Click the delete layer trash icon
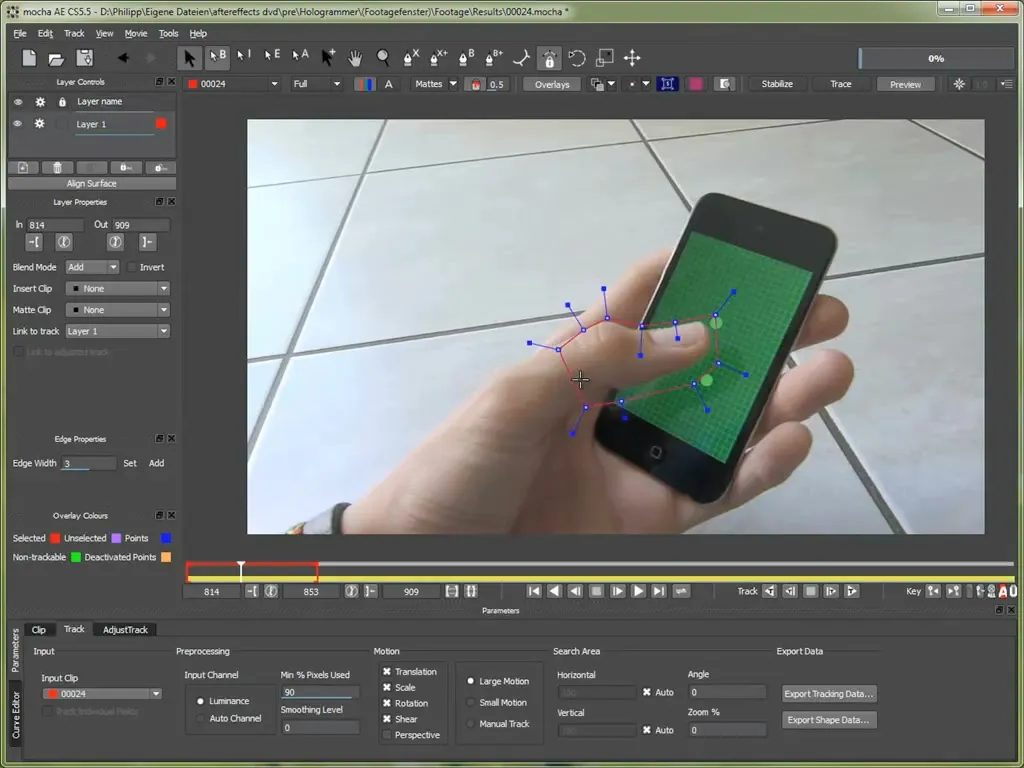Image resolution: width=1024 pixels, height=768 pixels. click(x=57, y=168)
